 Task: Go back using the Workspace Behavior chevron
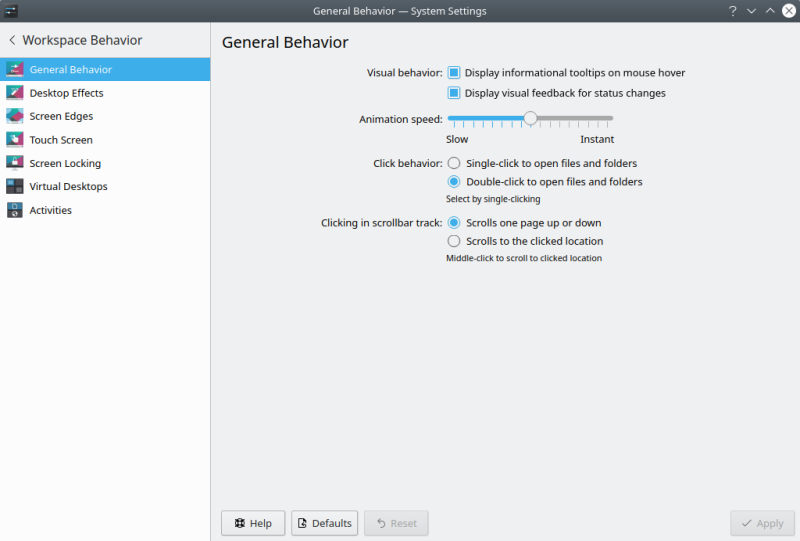coord(12,41)
